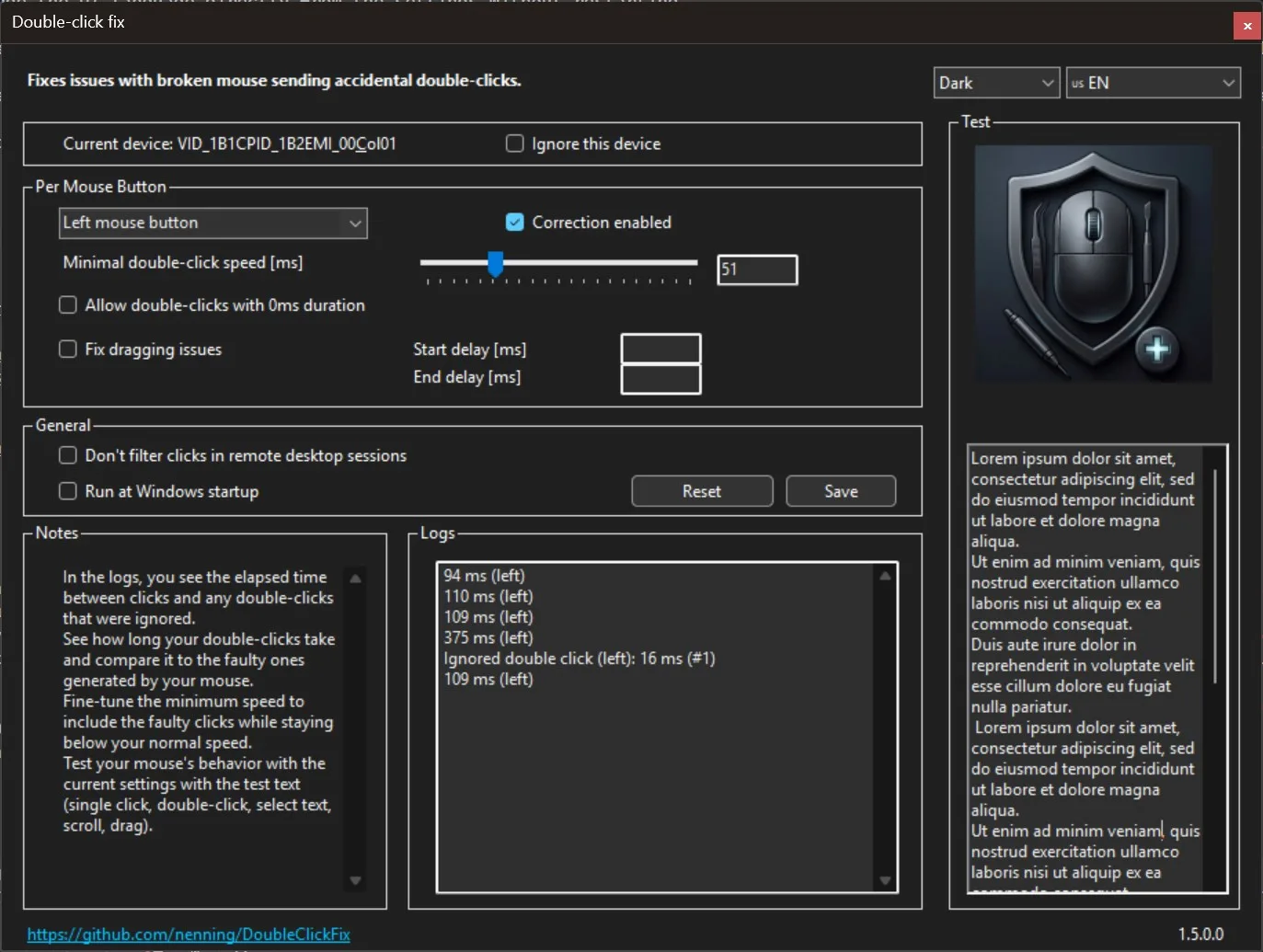Check the Fix dragging issues option
Viewport: 1263px width, 952px height.
pyautogui.click(x=68, y=349)
